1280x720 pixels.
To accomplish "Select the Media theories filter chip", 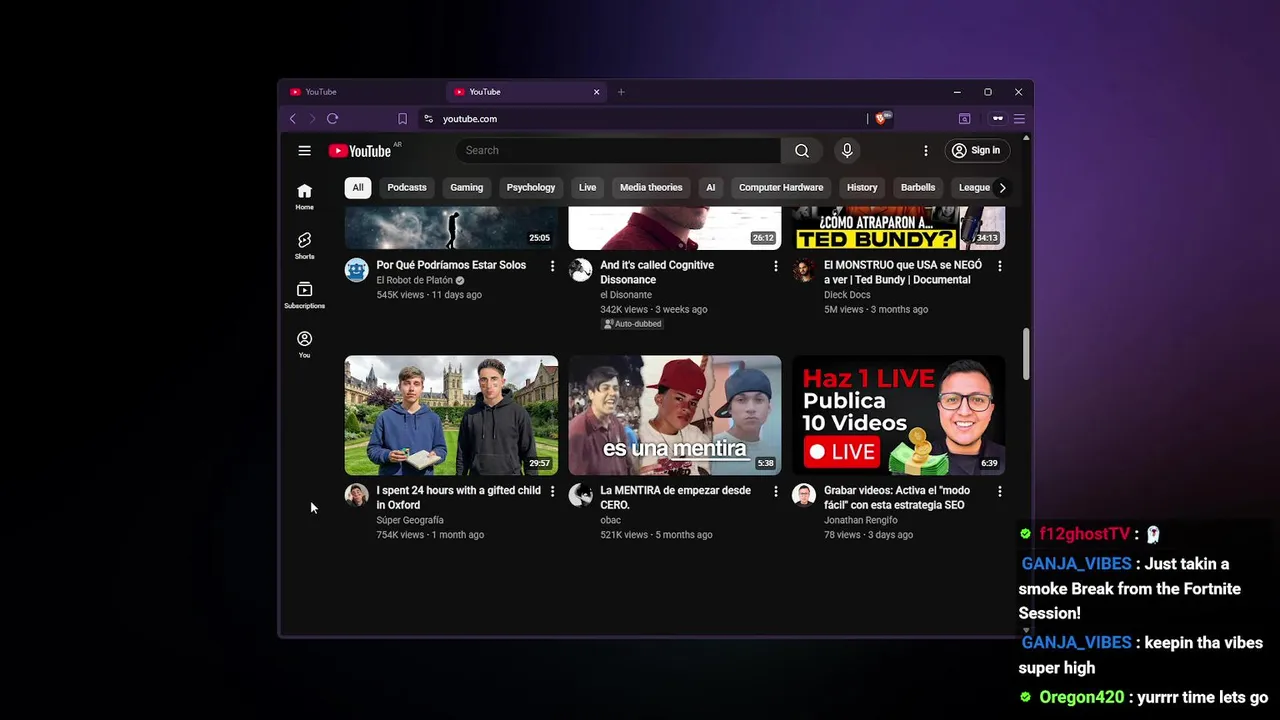I will (x=651, y=188).
